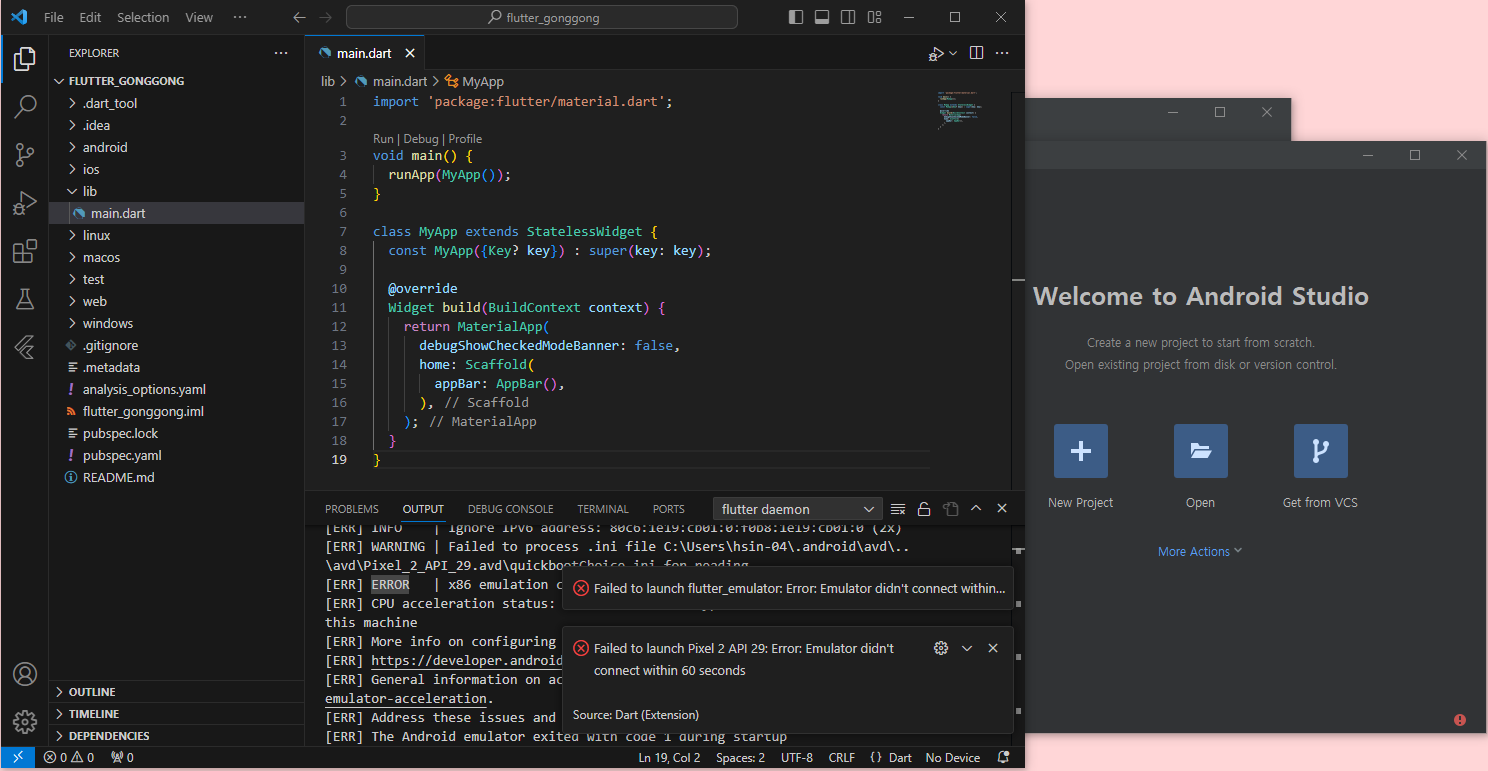Open Explorer views and more actions menu
The height and width of the screenshot is (771, 1488).
pyautogui.click(x=281, y=53)
